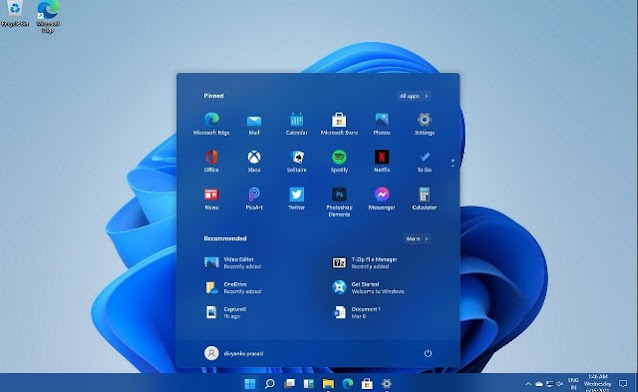Go to next pinned apps page dots
The width and height of the screenshot is (638, 392).
pyautogui.click(x=453, y=163)
